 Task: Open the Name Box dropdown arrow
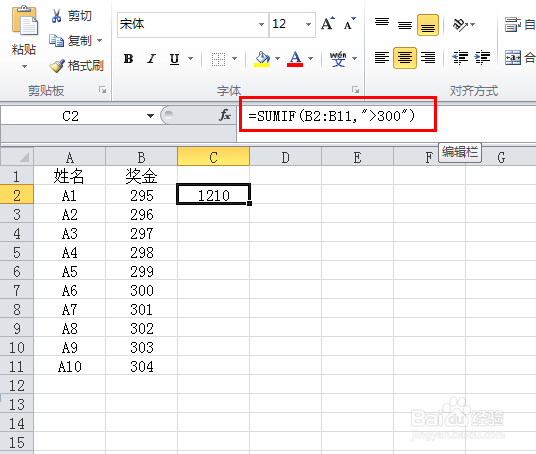pyautogui.click(x=150, y=116)
